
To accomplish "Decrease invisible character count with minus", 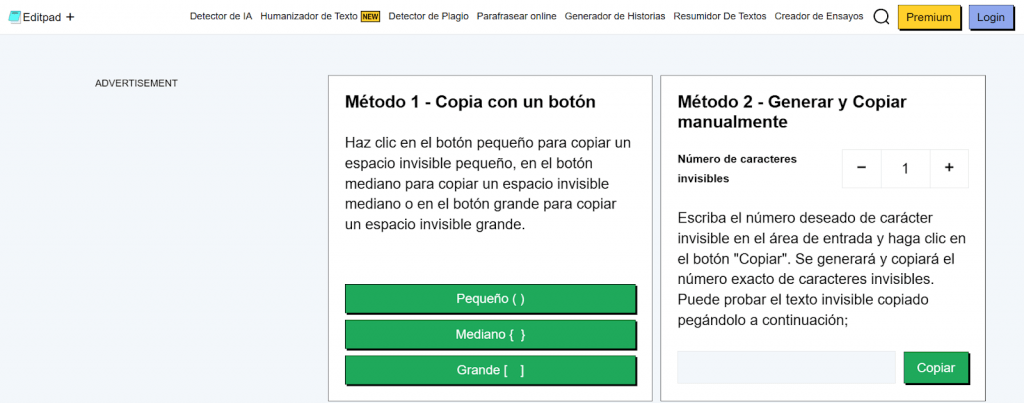I will coord(861,168).
